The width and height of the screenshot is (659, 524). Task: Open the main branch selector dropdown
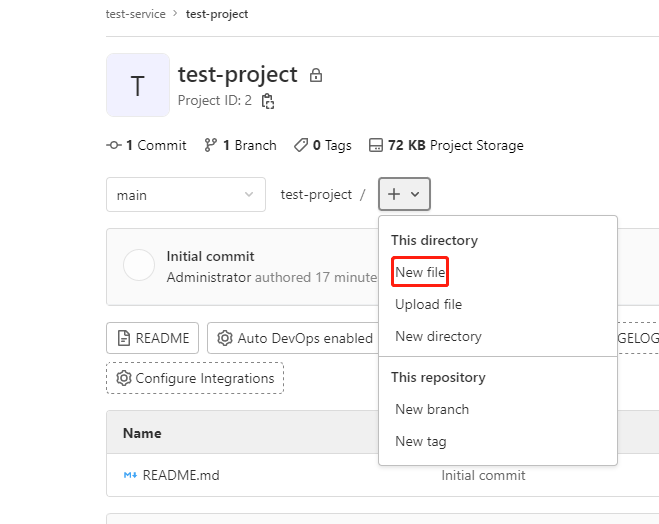click(186, 195)
